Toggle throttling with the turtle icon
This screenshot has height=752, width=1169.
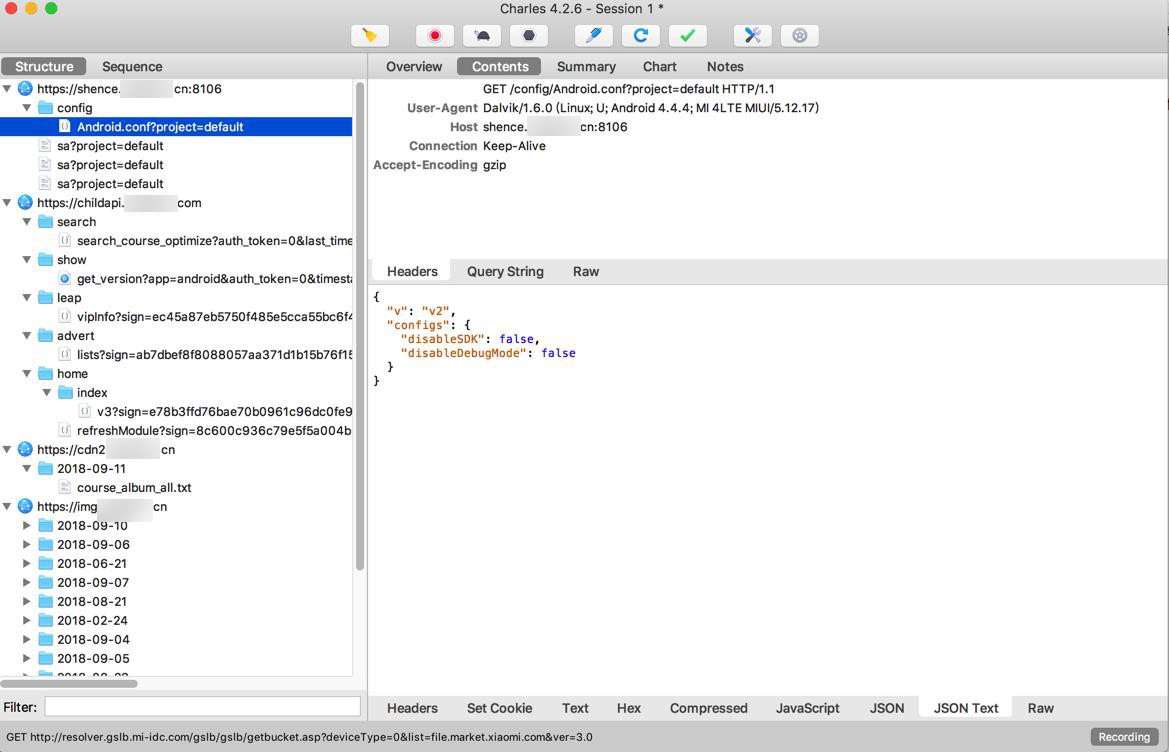pos(482,36)
